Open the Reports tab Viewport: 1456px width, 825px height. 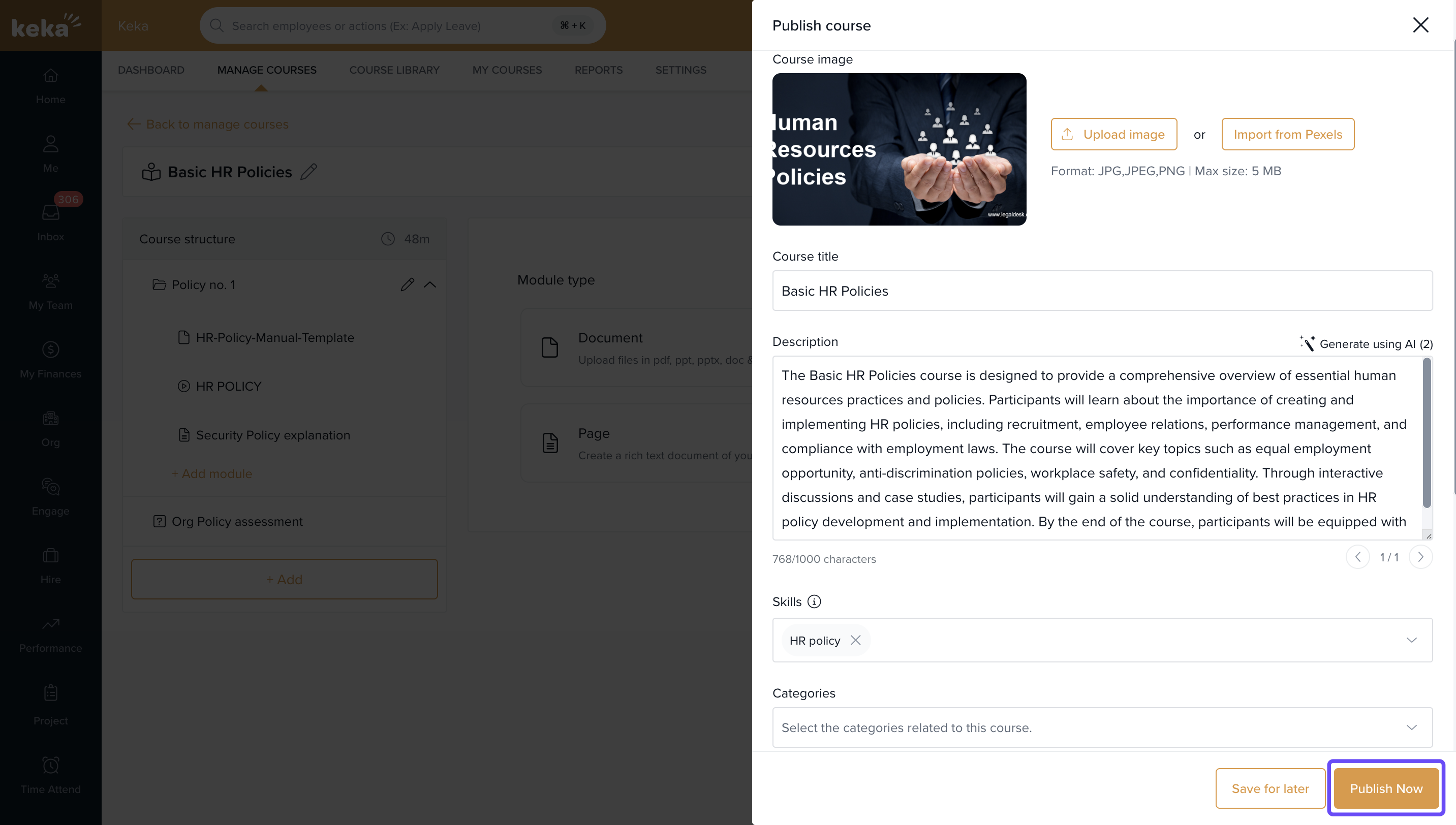[x=598, y=70]
